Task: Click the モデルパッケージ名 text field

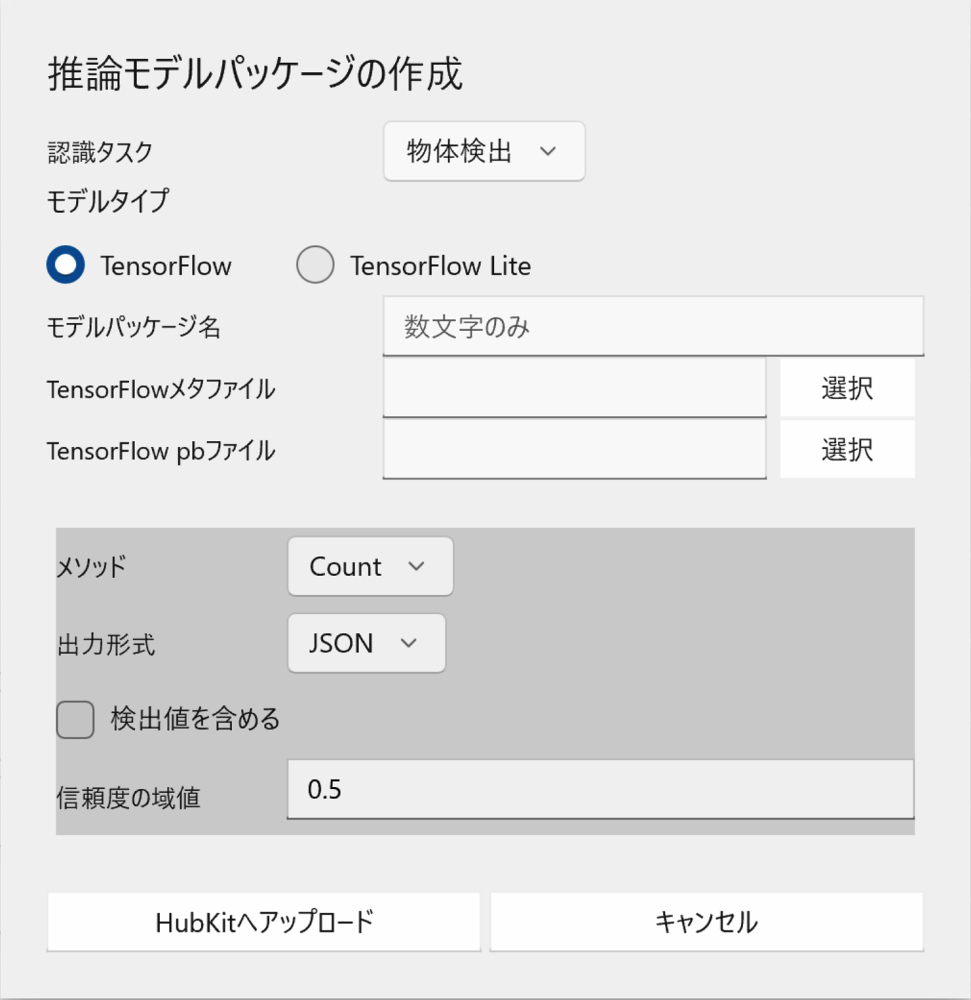Action: [653, 326]
